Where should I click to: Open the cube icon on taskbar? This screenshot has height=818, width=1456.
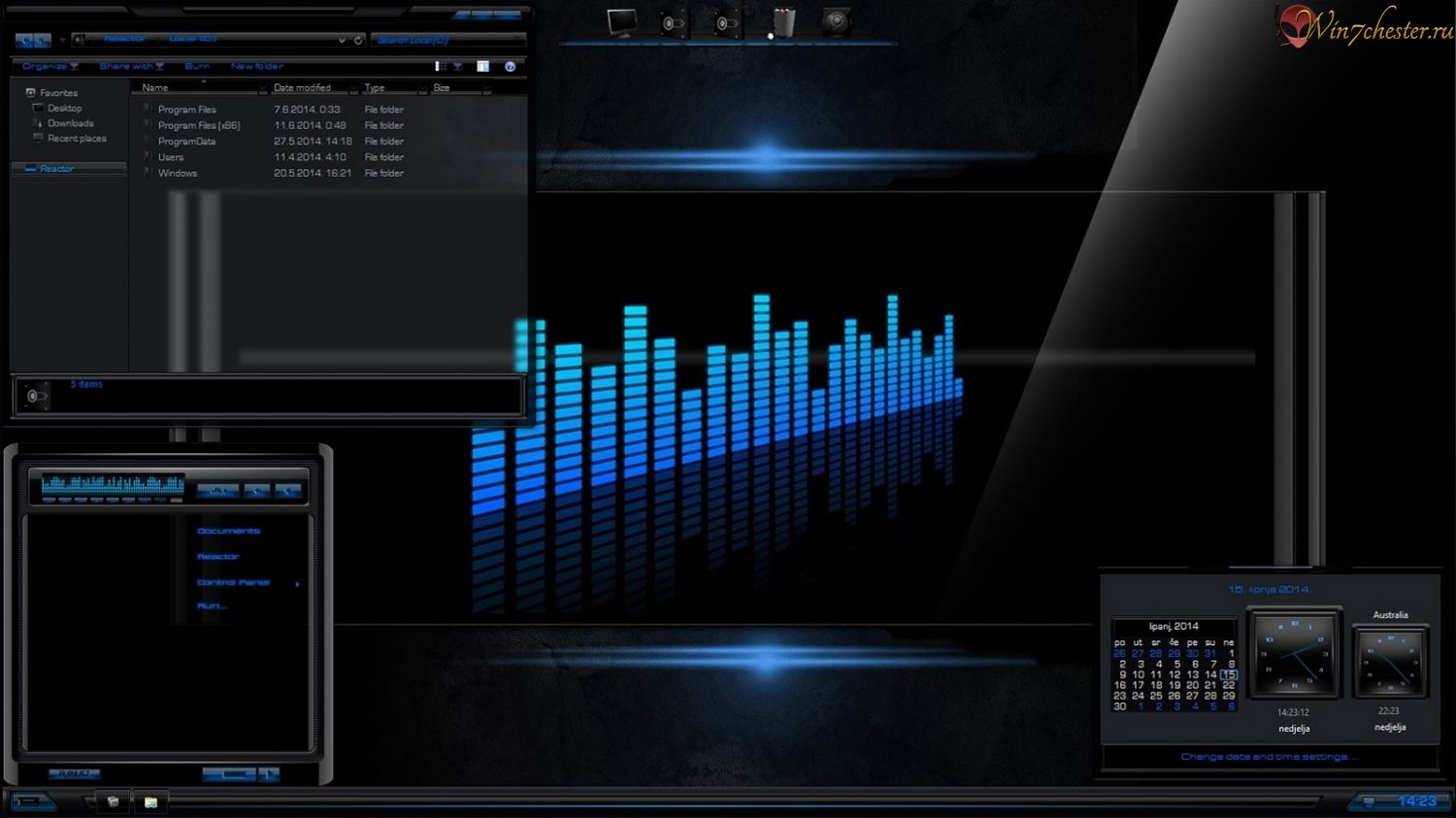click(113, 802)
